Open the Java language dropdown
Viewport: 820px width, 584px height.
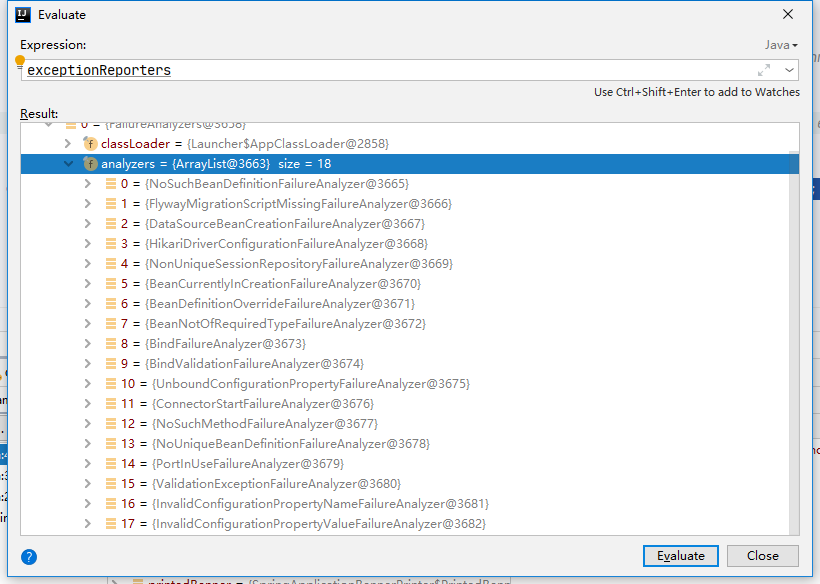tap(781, 45)
